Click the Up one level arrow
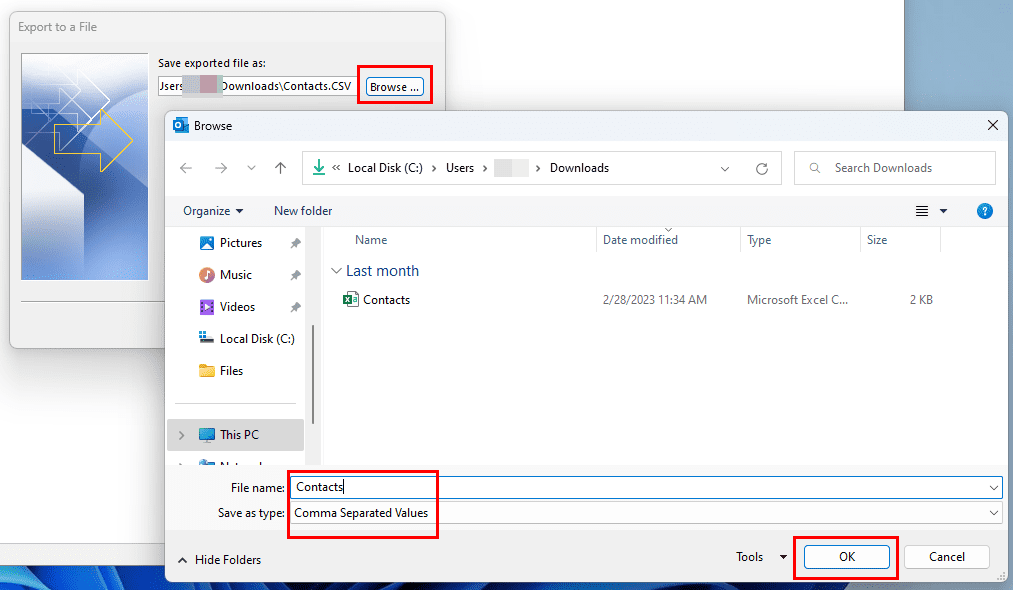 [281, 168]
